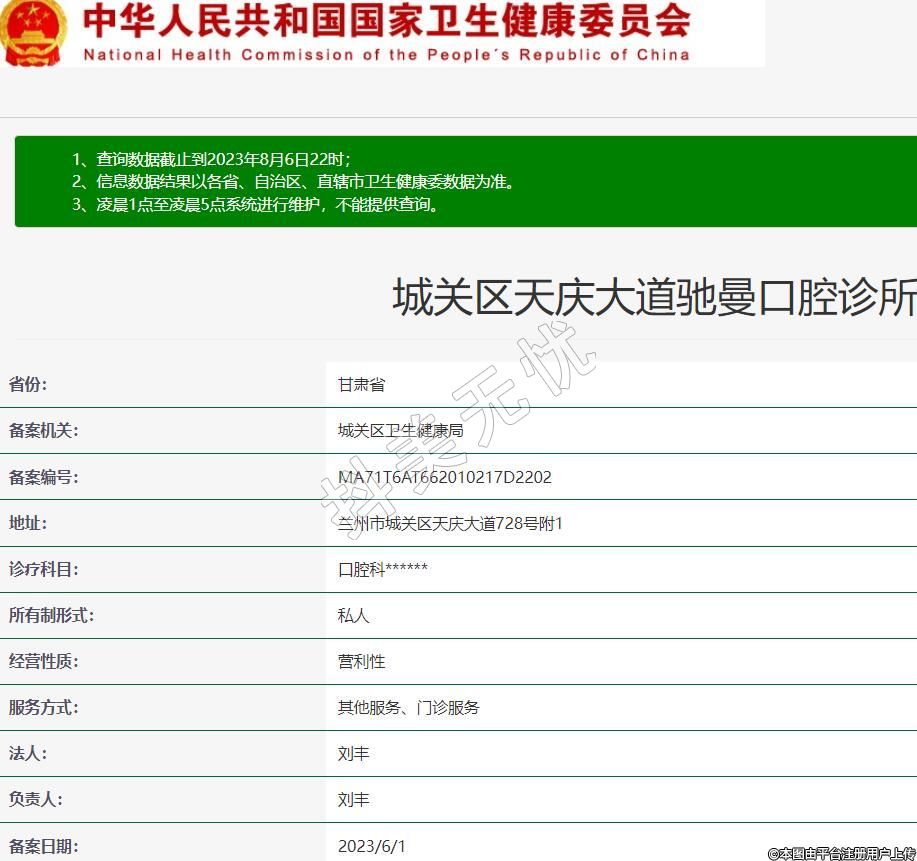Click the address 兰州市城关区天庆大道728号附1

(450, 523)
